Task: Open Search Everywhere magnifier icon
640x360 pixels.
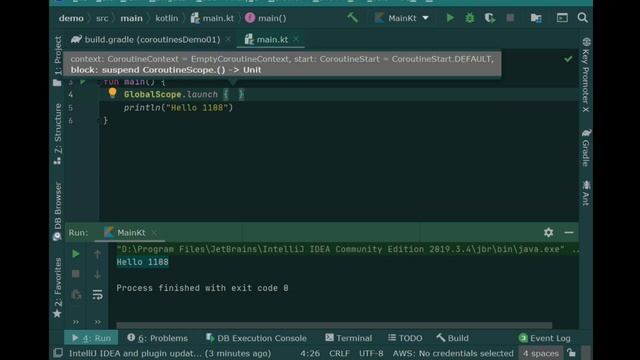Action: pos(582,18)
